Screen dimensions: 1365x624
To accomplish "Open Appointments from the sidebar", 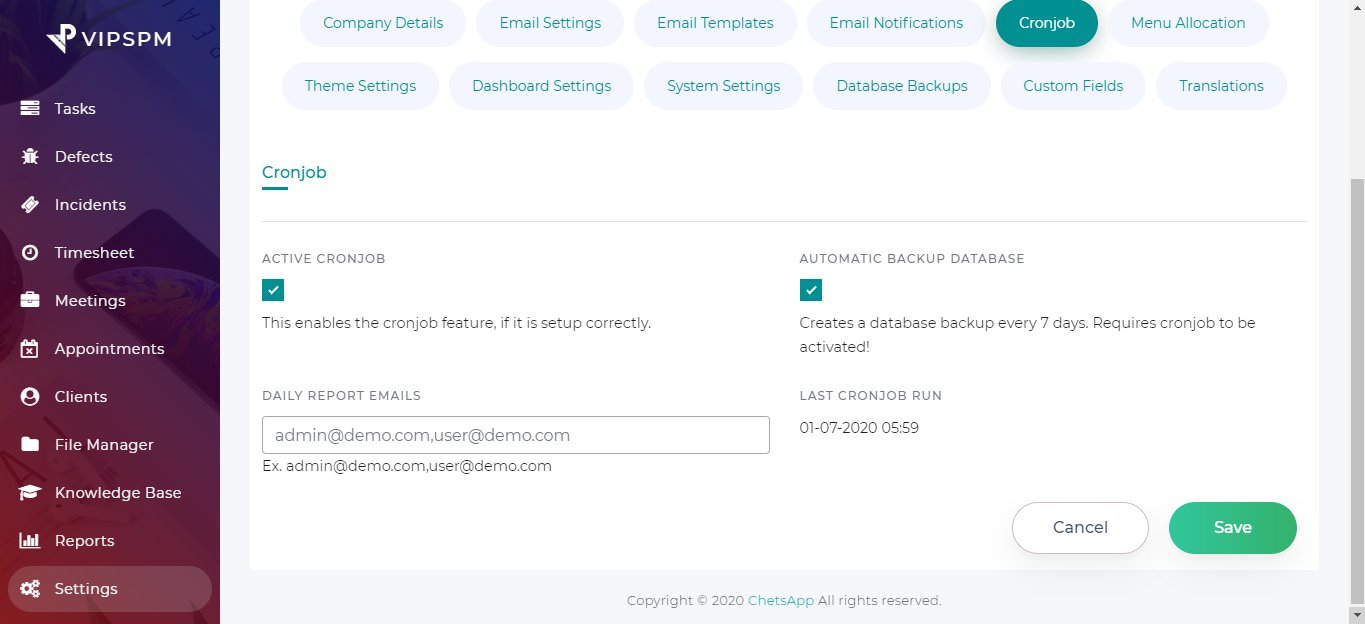I will click(x=30, y=348).
